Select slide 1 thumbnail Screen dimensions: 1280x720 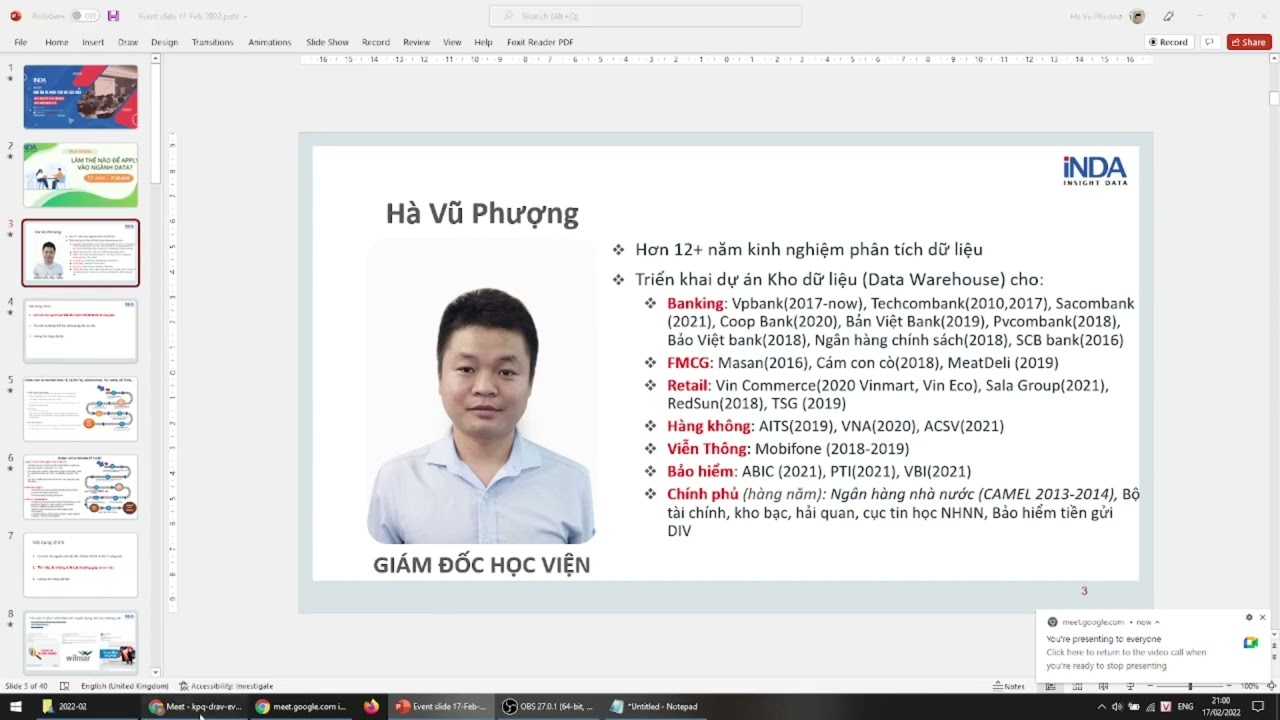pyautogui.click(x=80, y=97)
